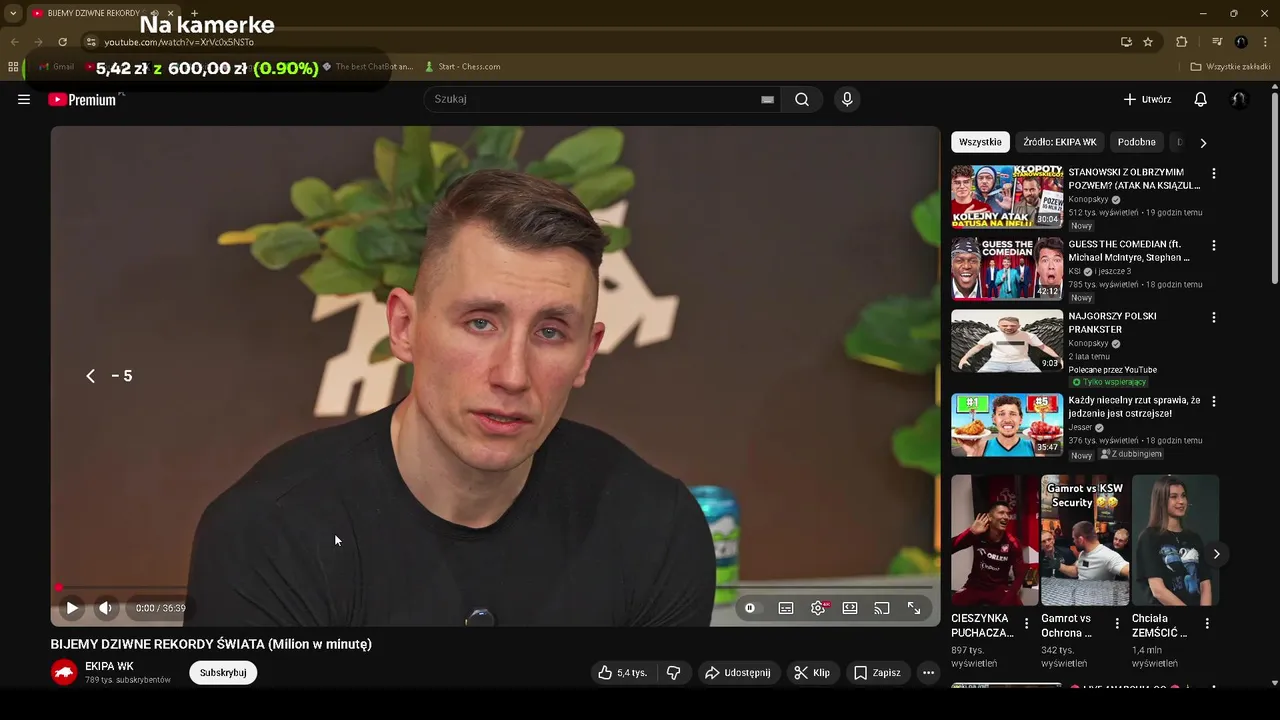1280x720 pixels.
Task: Open Chrome profile avatar
Action: click(1241, 42)
